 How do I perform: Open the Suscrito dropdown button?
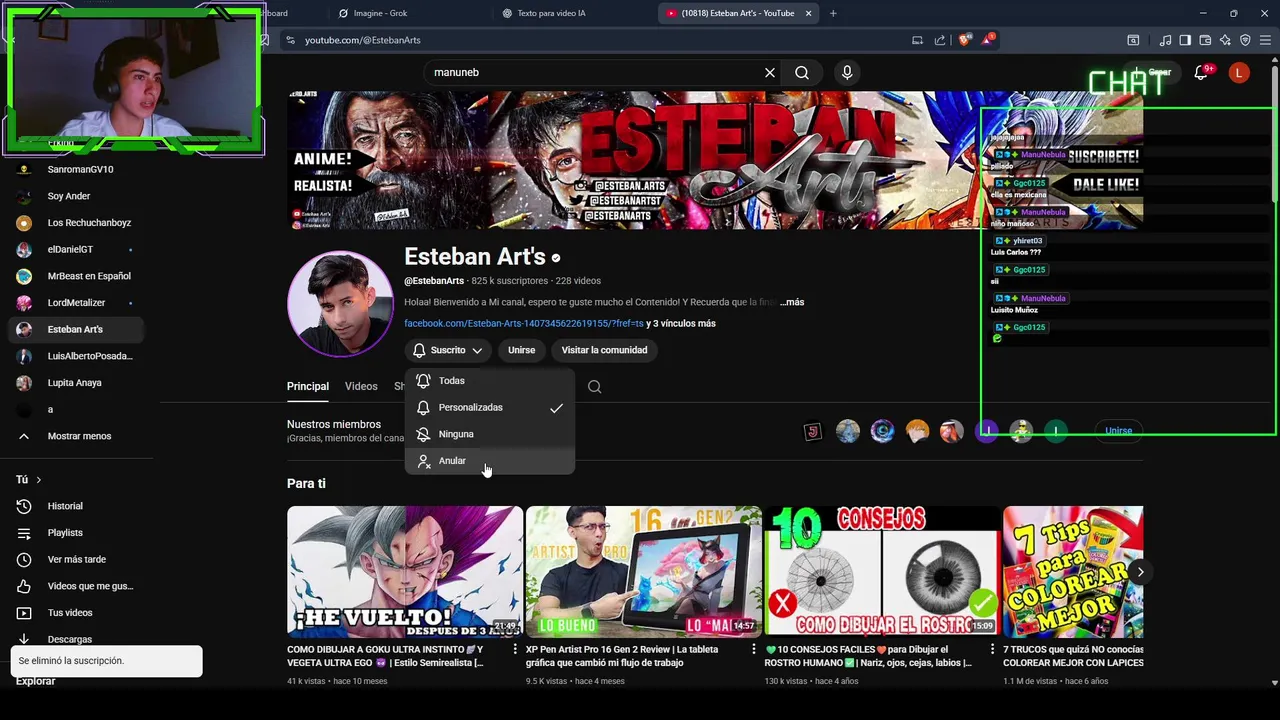coord(448,350)
